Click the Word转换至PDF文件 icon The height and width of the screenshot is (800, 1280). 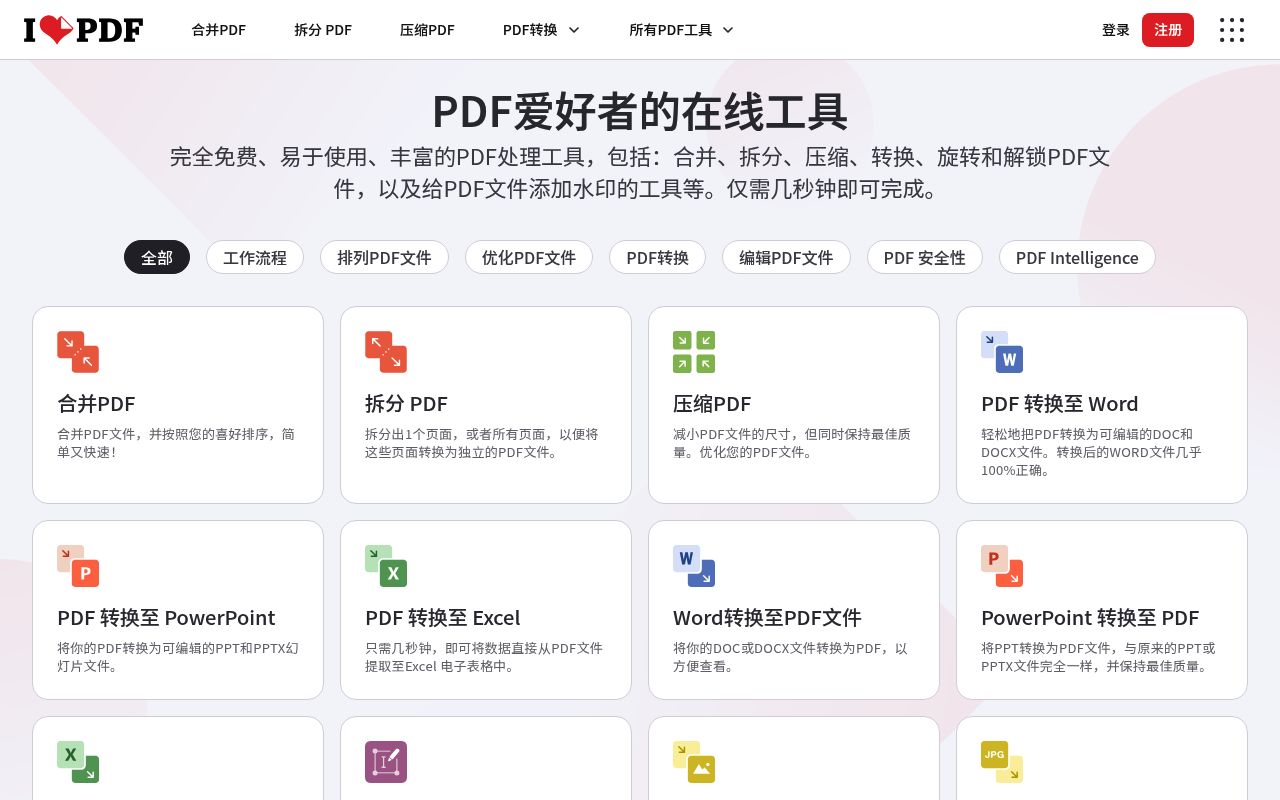pos(694,566)
